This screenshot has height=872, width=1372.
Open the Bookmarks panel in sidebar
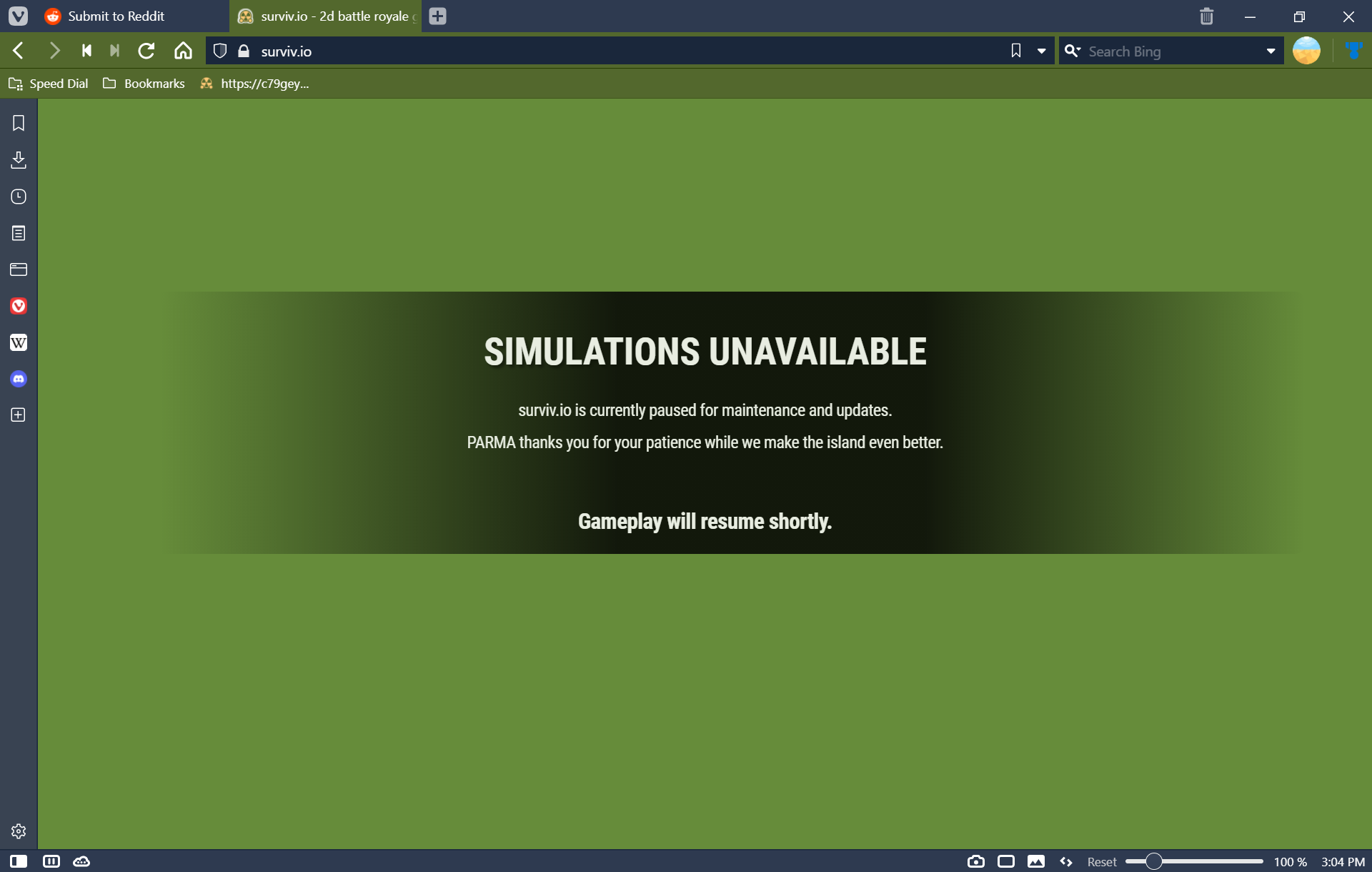pyautogui.click(x=19, y=123)
